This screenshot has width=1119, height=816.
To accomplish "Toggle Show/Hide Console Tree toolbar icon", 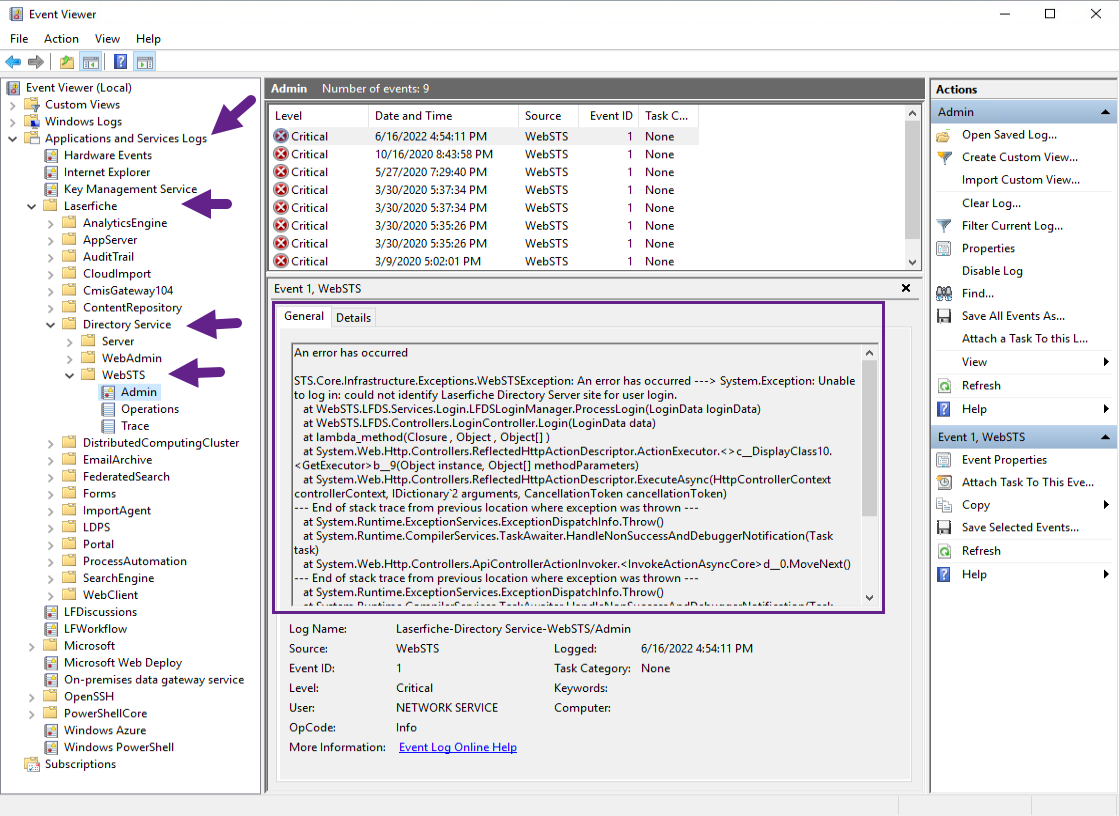I will (x=91, y=62).
